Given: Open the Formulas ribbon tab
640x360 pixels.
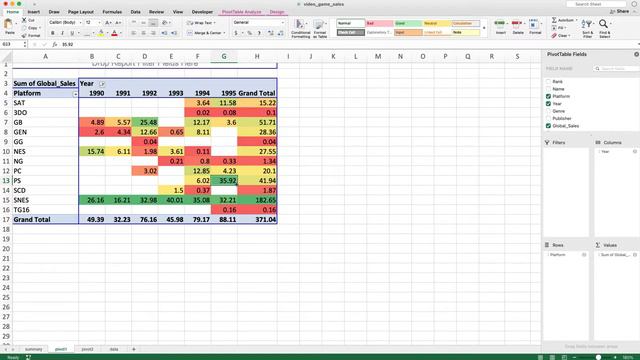Looking at the screenshot, I should (x=112, y=12).
